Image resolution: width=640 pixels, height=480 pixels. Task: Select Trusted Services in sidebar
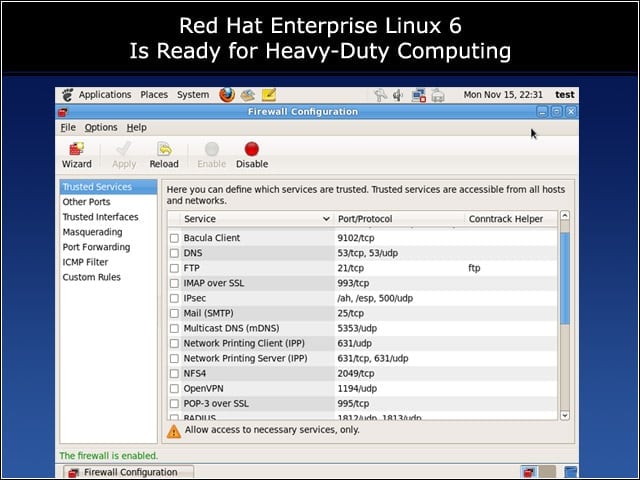tap(108, 187)
